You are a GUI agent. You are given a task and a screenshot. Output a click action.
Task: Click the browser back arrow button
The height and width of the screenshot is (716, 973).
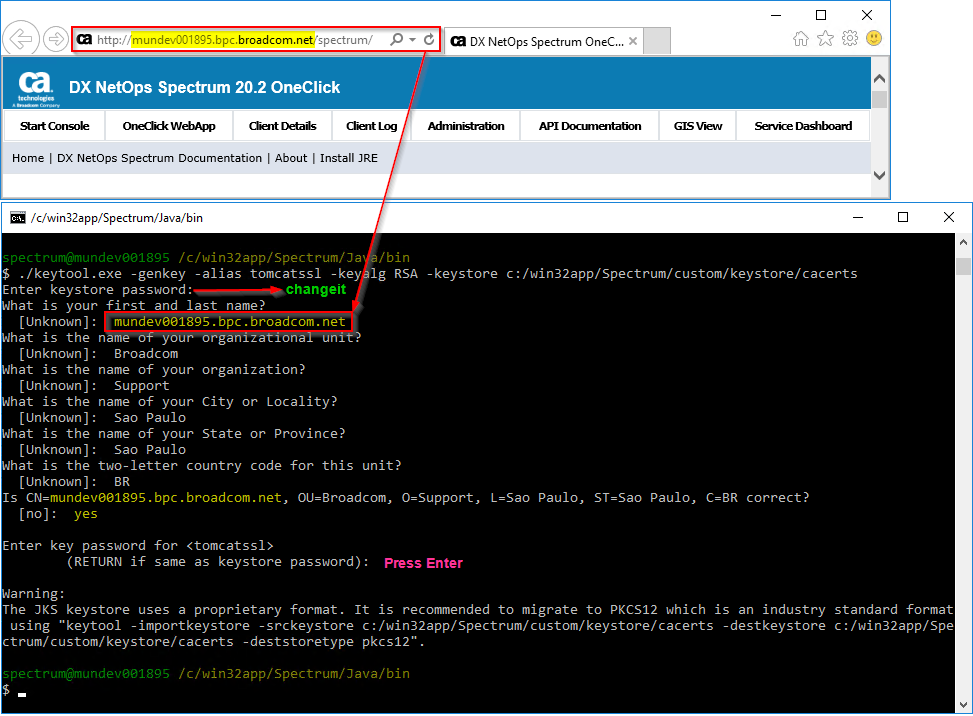[22, 39]
